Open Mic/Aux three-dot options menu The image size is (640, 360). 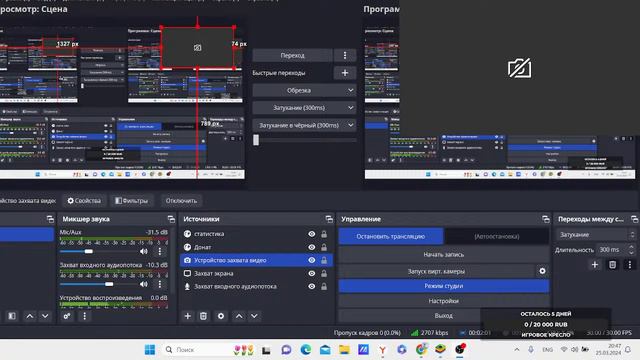pyautogui.click(x=160, y=251)
